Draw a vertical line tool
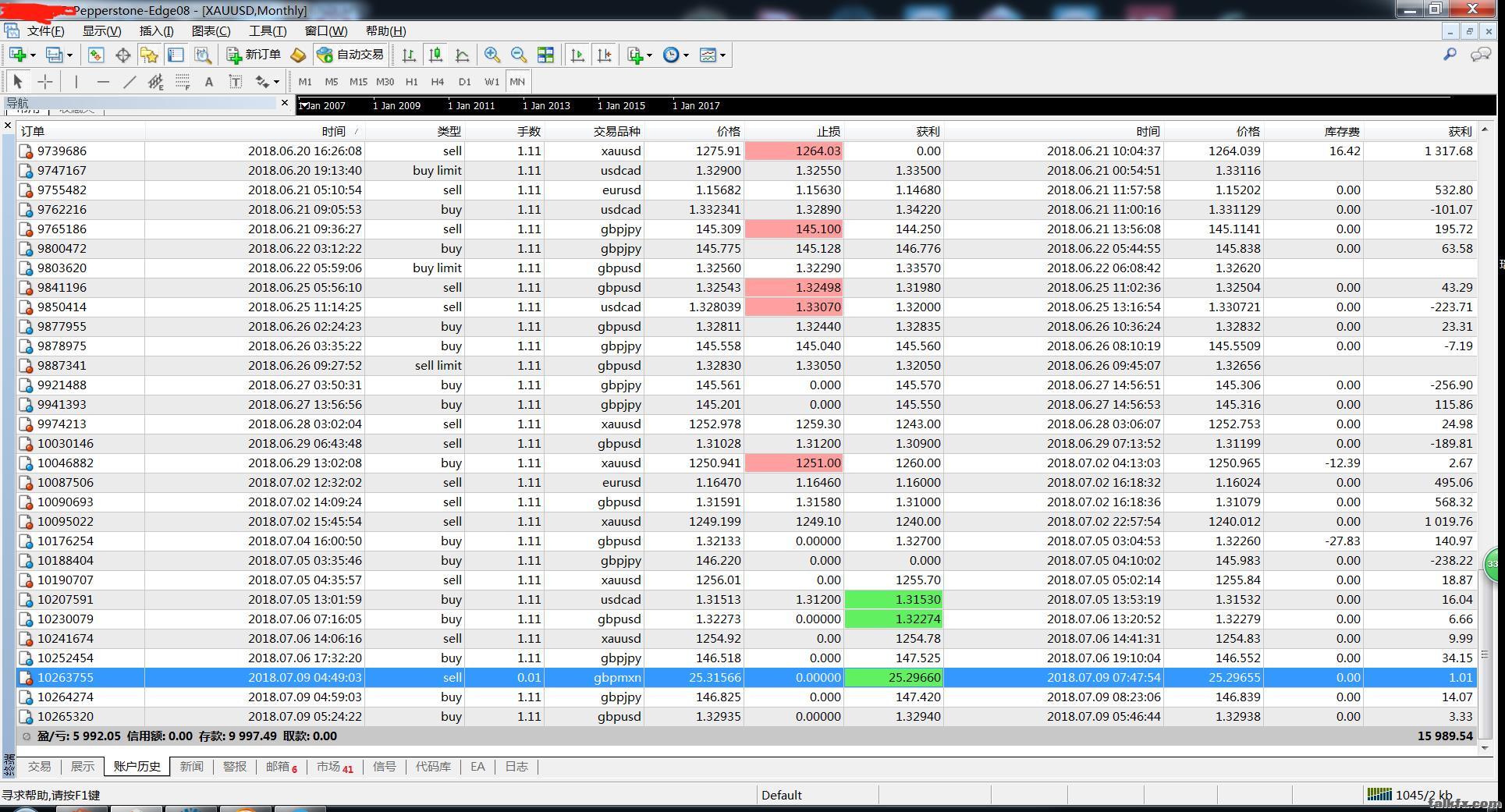The image size is (1505, 812). (x=76, y=81)
